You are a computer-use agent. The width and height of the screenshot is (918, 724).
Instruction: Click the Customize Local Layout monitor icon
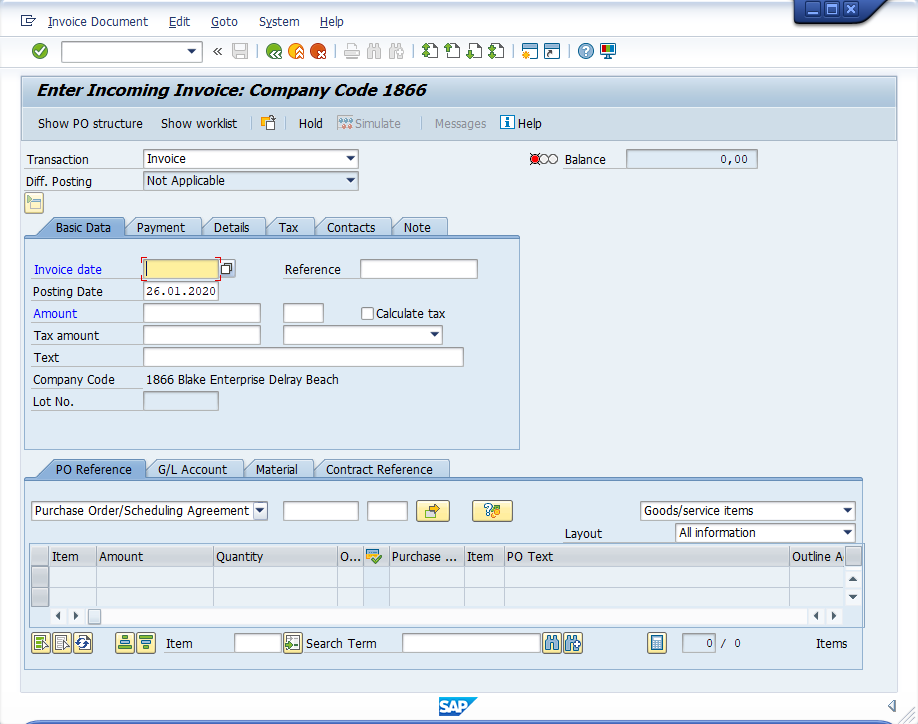point(608,51)
